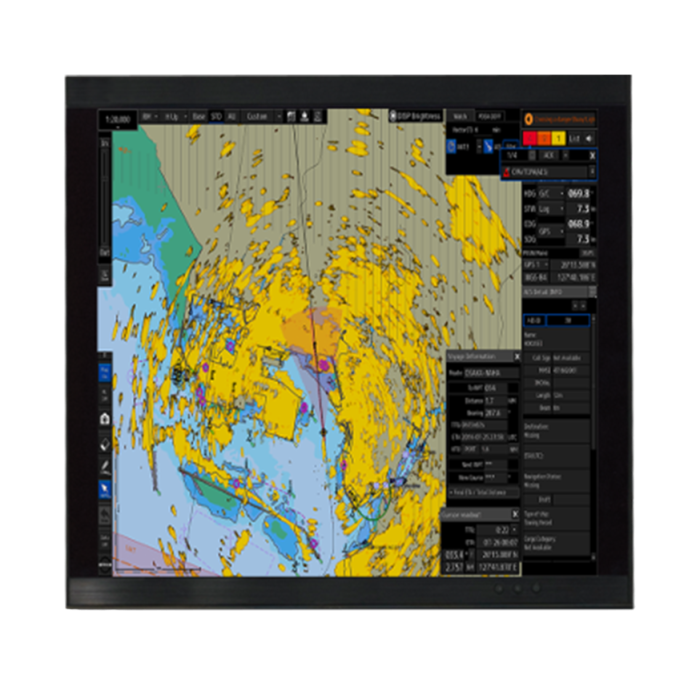Click the highlighted cursor tool in sidebar
The width and height of the screenshot is (700, 700).
(x=105, y=490)
